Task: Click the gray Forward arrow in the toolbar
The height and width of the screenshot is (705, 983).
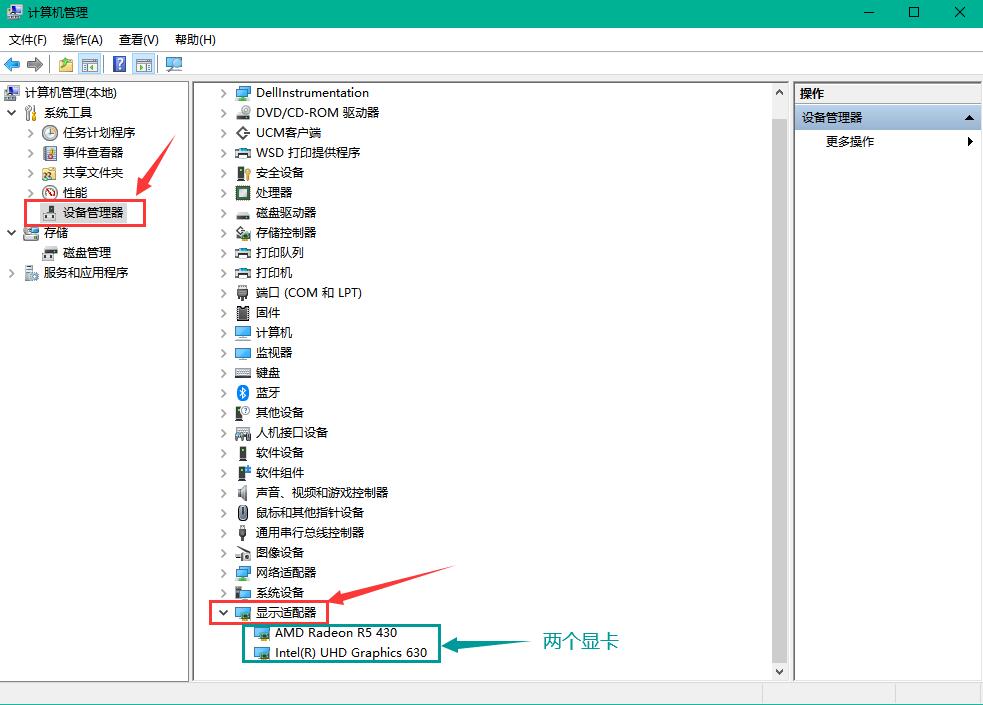Action: pos(35,64)
